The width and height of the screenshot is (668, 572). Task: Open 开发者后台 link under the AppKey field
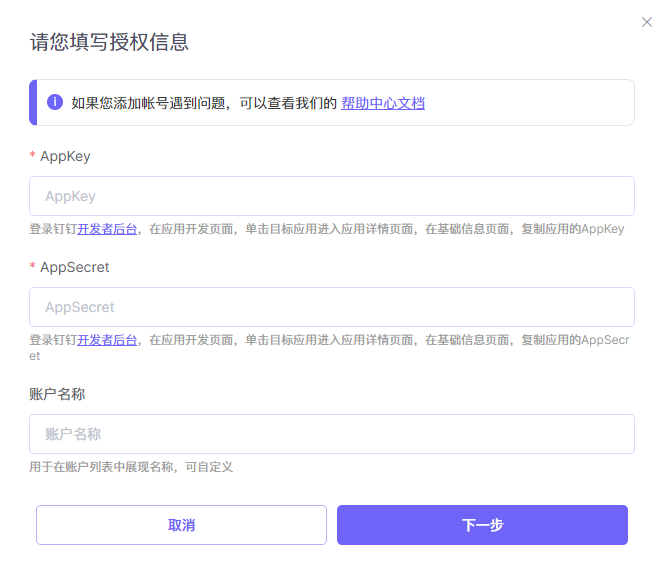pos(107,229)
